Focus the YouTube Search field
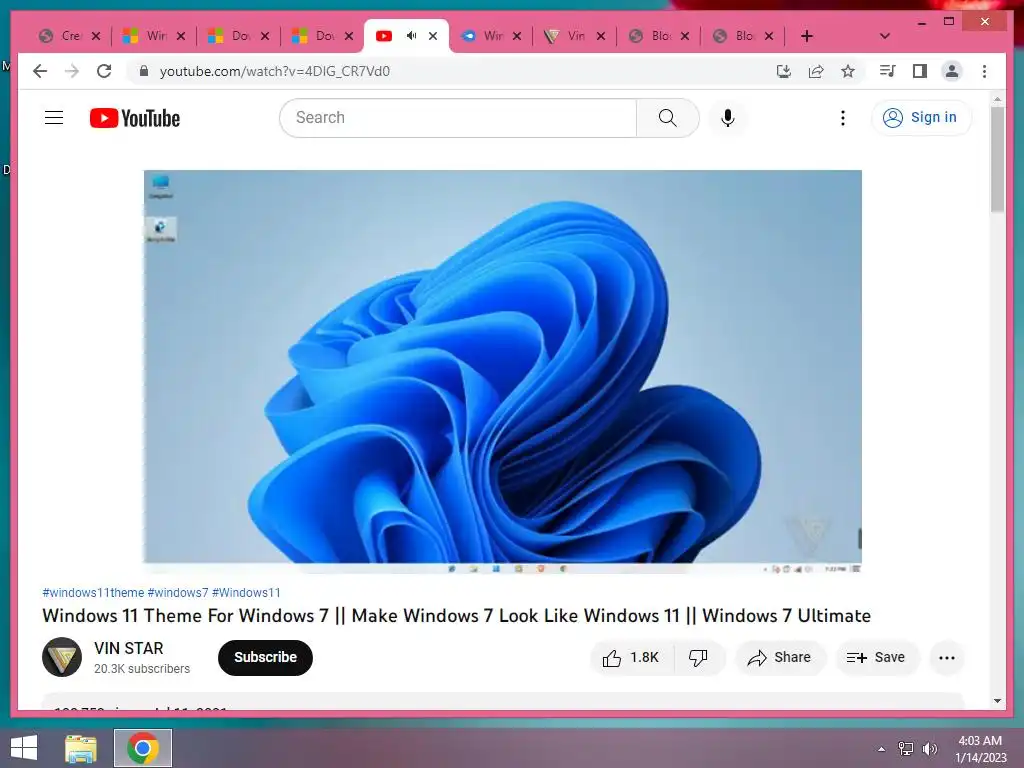The height and width of the screenshot is (768, 1024). (x=458, y=118)
